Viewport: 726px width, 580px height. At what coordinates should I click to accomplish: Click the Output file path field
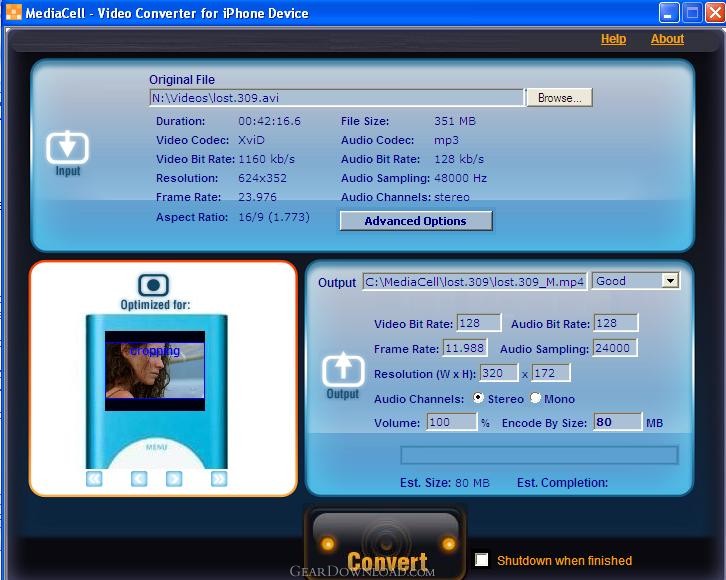pos(475,281)
